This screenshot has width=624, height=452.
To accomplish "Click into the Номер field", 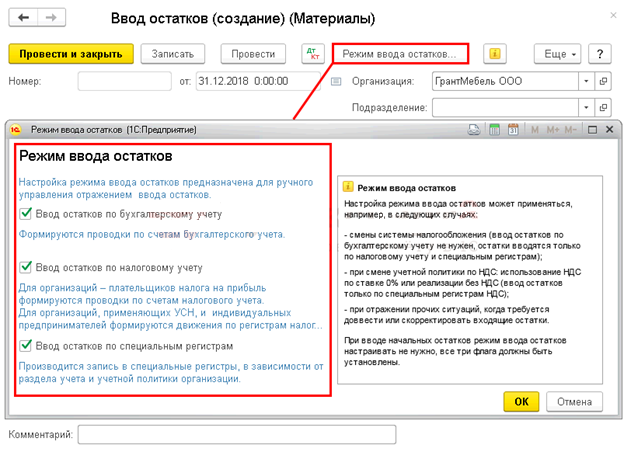I will 125,81.
